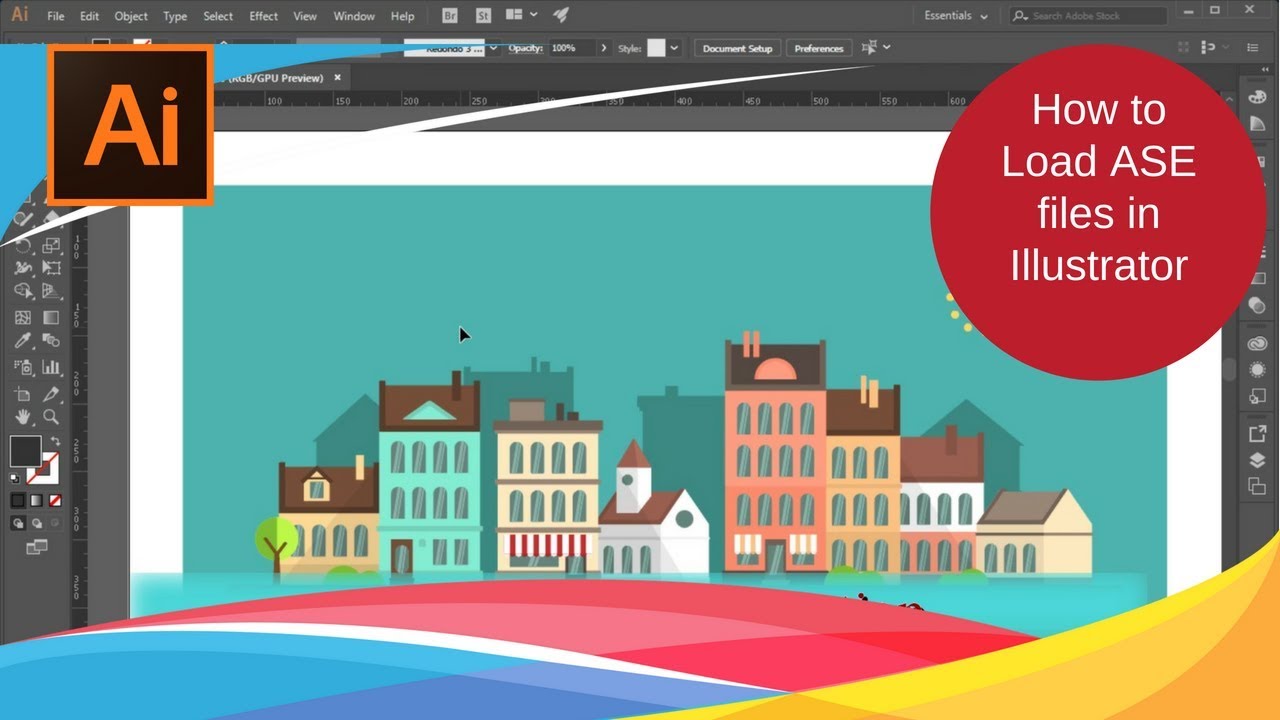Open the File menu
The width and height of the screenshot is (1280, 720).
[55, 16]
